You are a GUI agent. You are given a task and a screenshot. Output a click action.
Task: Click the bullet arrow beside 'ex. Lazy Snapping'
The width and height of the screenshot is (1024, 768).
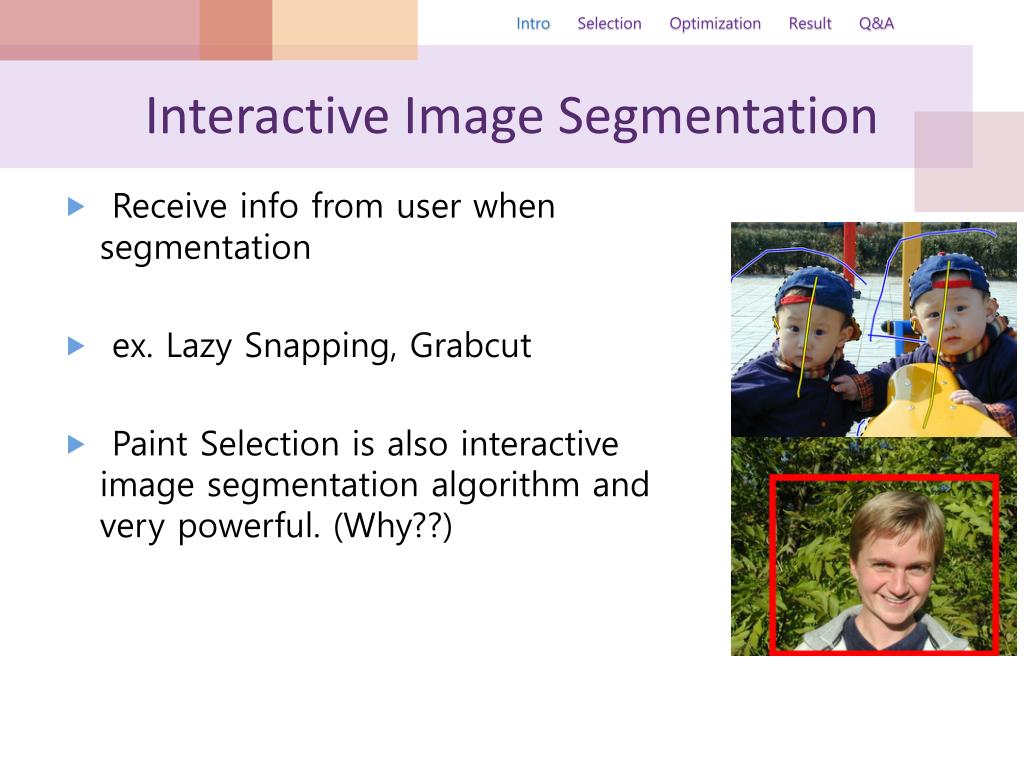[76, 346]
